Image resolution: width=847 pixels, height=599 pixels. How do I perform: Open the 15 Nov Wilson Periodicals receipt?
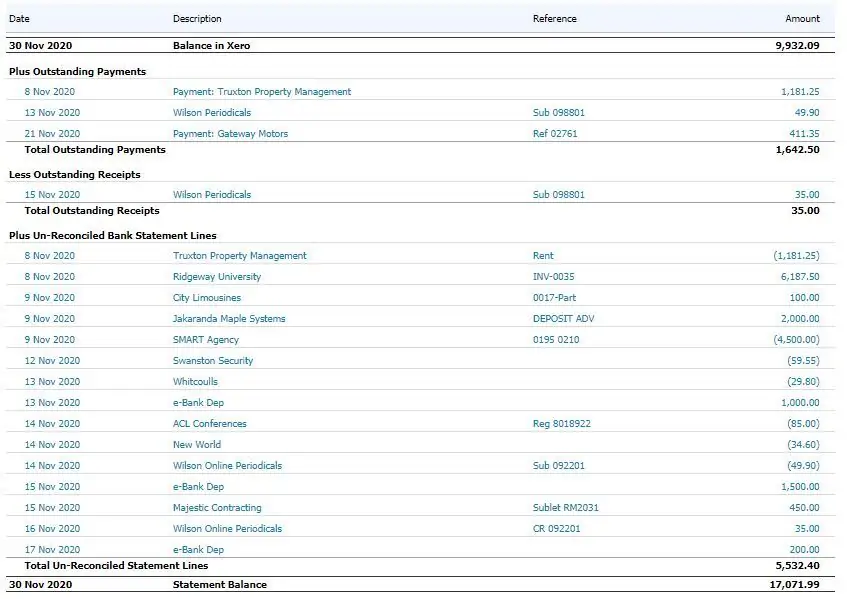point(212,195)
